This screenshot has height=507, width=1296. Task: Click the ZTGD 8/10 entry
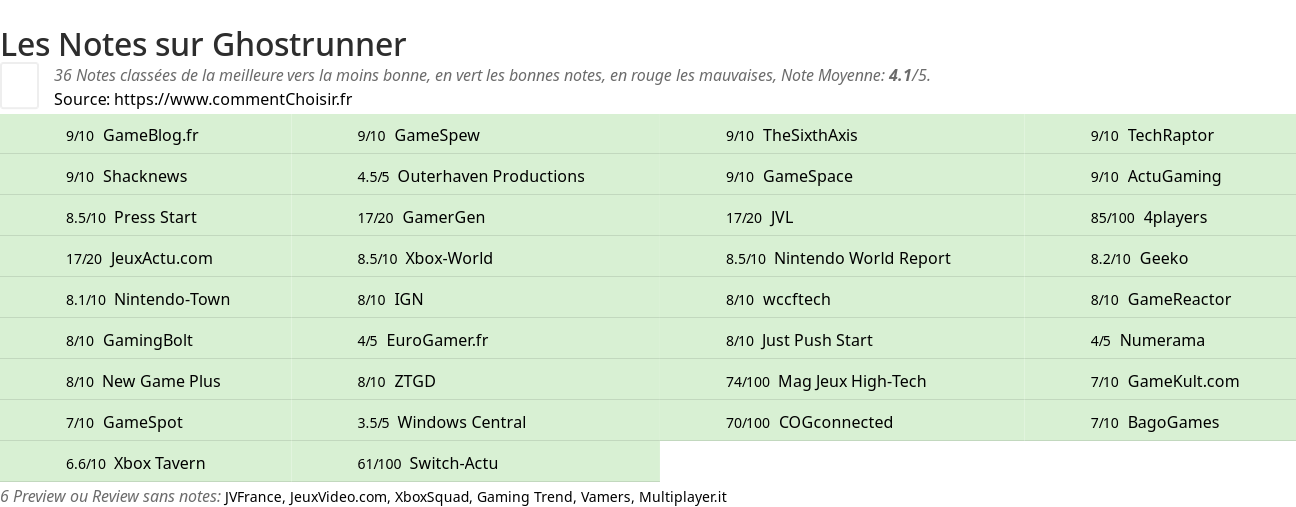click(x=396, y=381)
